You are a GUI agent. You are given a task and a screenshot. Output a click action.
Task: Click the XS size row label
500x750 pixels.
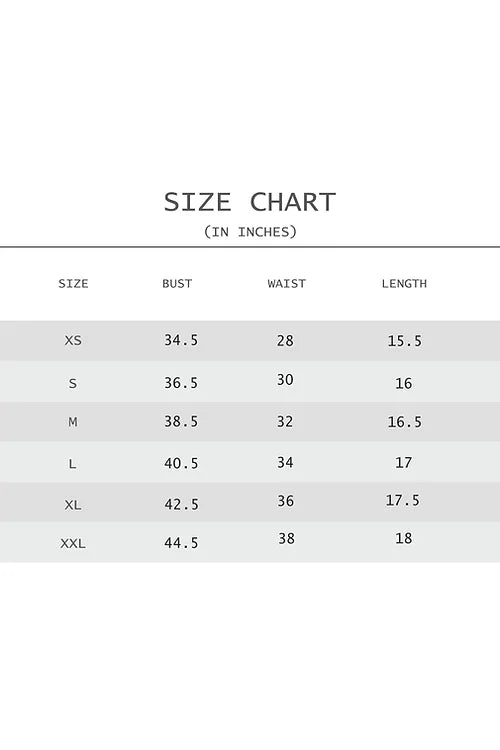click(x=73, y=341)
